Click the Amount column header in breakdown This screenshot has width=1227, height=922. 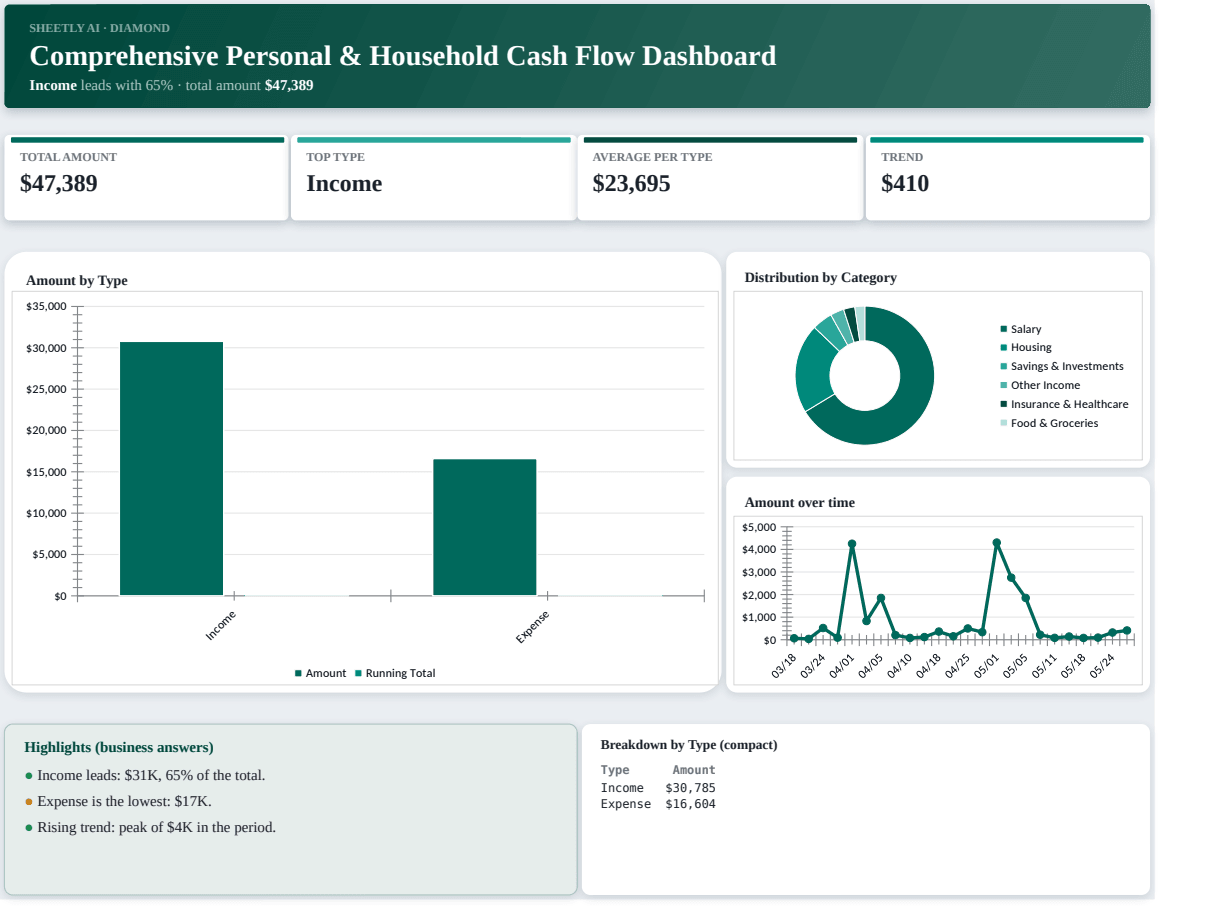pos(694,770)
